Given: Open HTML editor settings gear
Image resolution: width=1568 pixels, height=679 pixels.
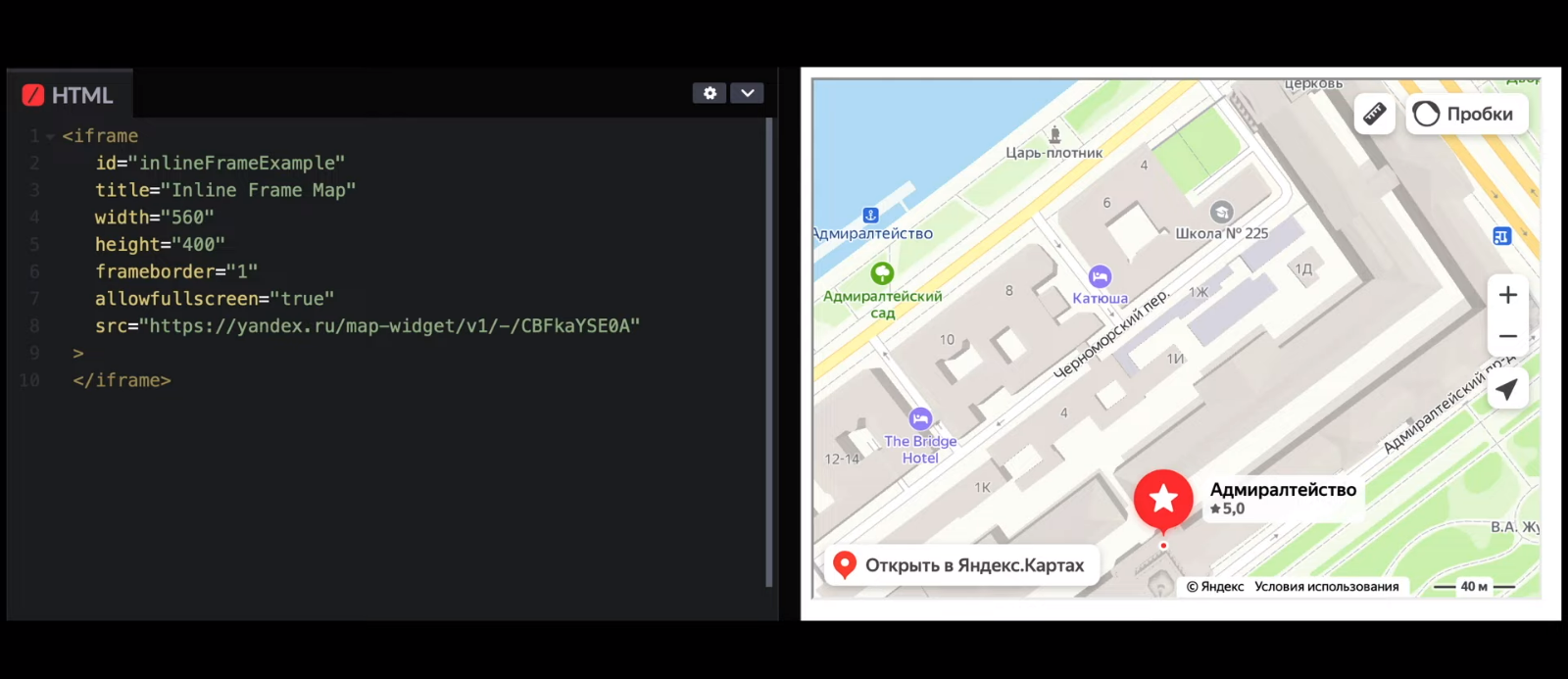Looking at the screenshot, I should [710, 93].
